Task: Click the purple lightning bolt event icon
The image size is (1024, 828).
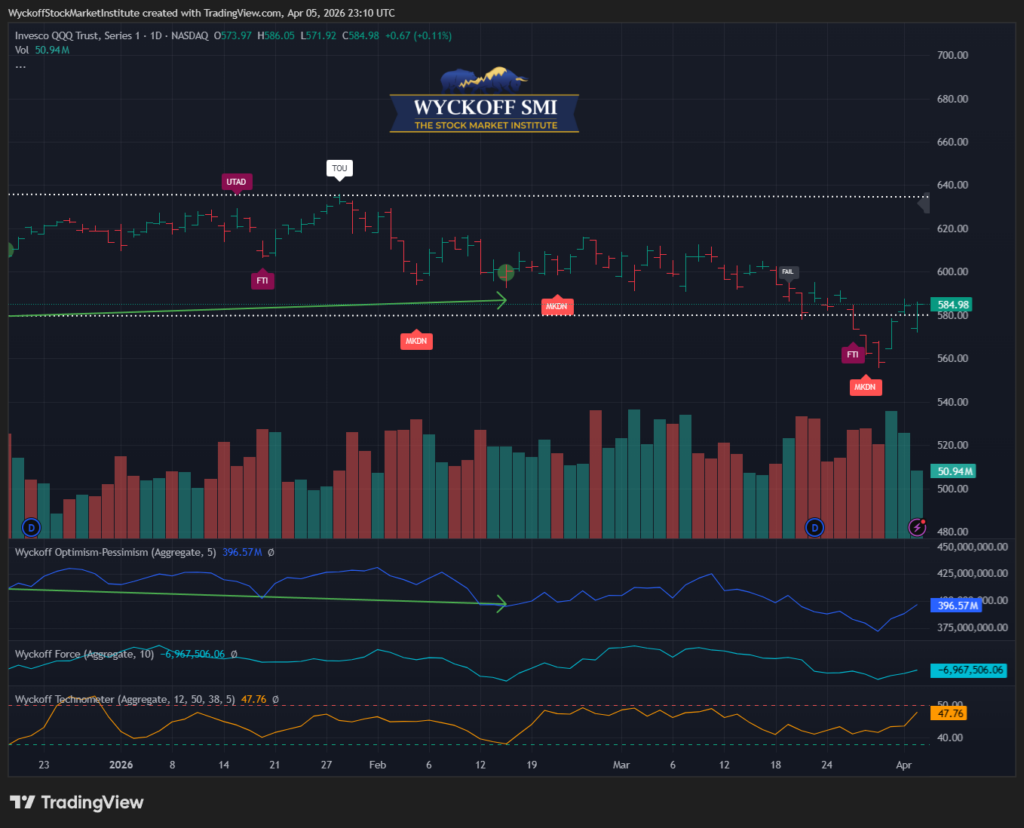Action: [x=917, y=526]
